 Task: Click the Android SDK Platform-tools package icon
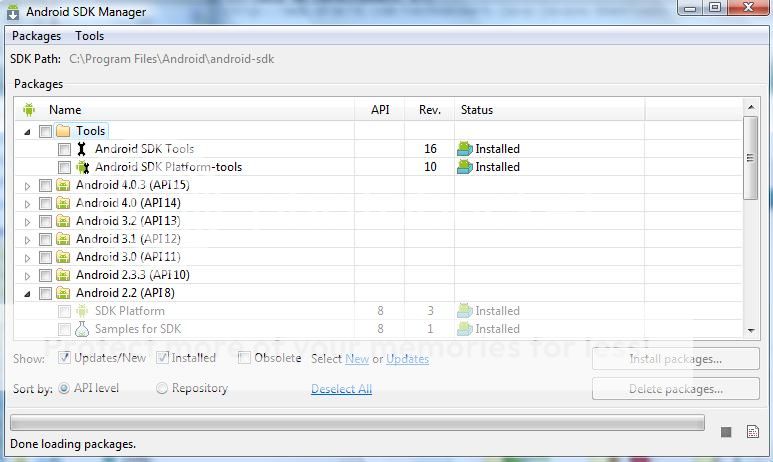pos(82,167)
